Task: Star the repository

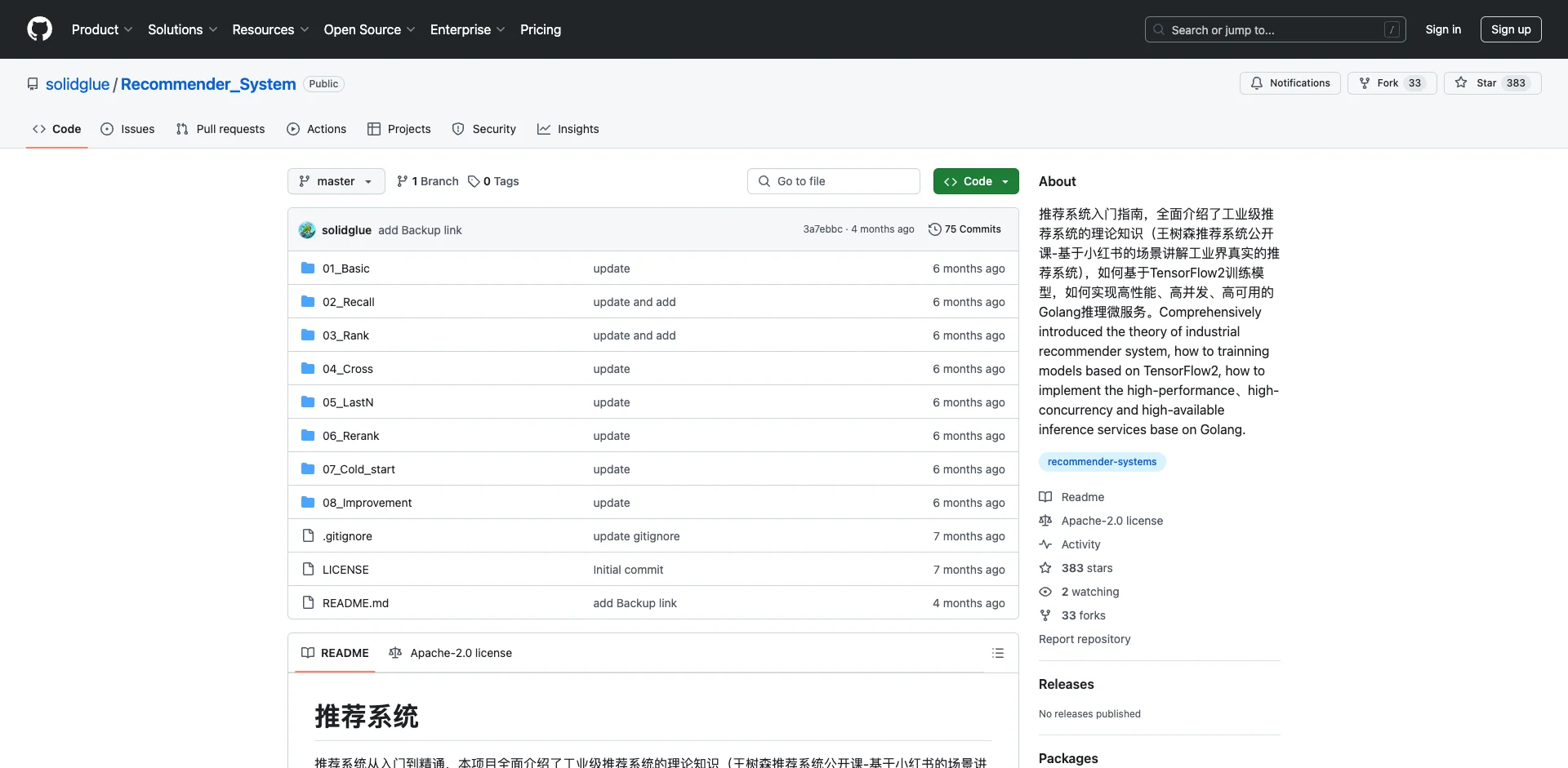Action: tap(1493, 83)
